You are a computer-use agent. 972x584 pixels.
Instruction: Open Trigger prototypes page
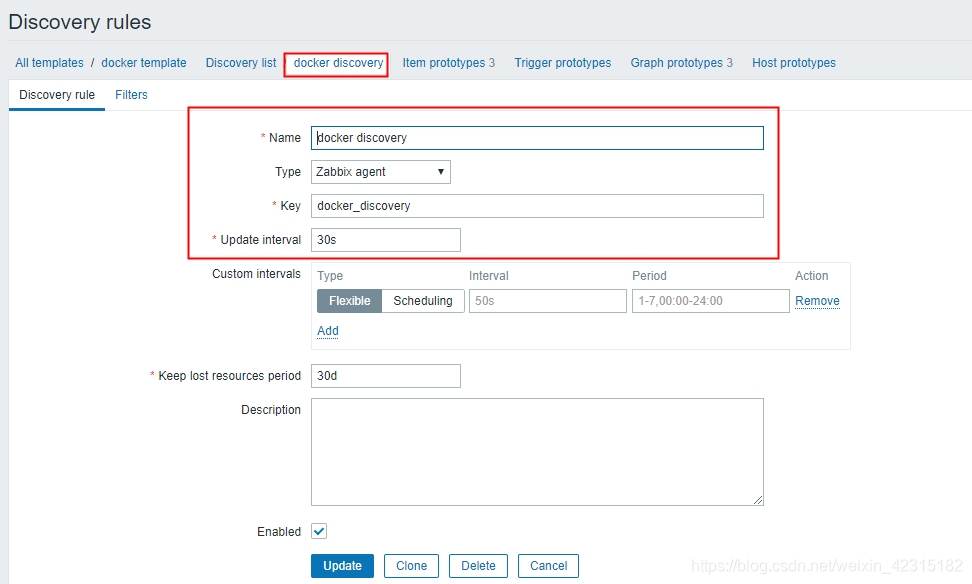tap(562, 63)
